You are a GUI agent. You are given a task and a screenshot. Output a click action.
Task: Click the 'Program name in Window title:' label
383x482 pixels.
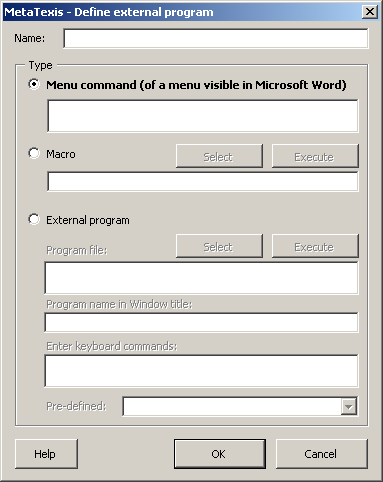(119, 304)
